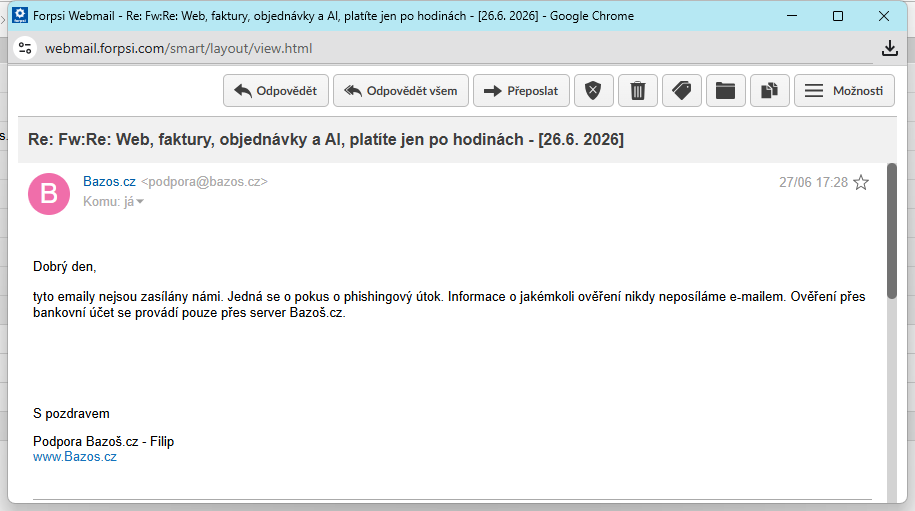Click 'Podpora Bazoš.cz - Filip' signature text

(x=103, y=442)
